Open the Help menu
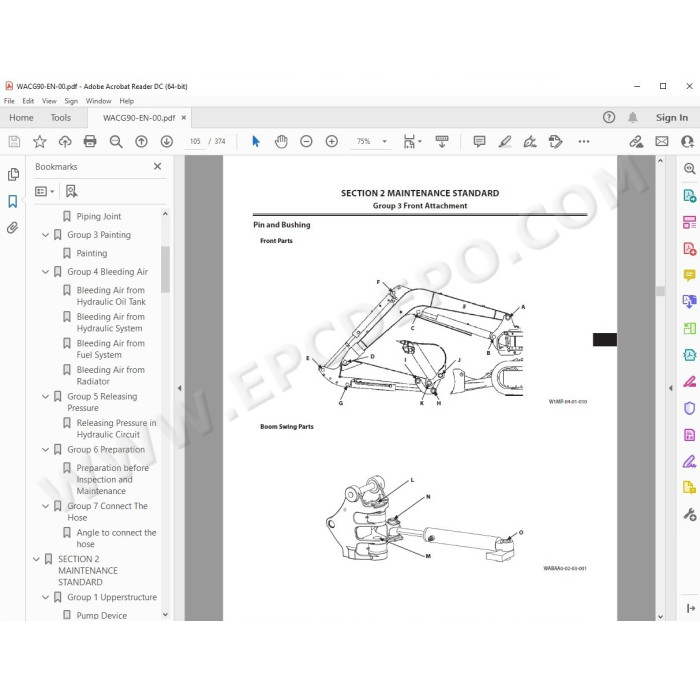The height and width of the screenshot is (700, 700). (127, 101)
